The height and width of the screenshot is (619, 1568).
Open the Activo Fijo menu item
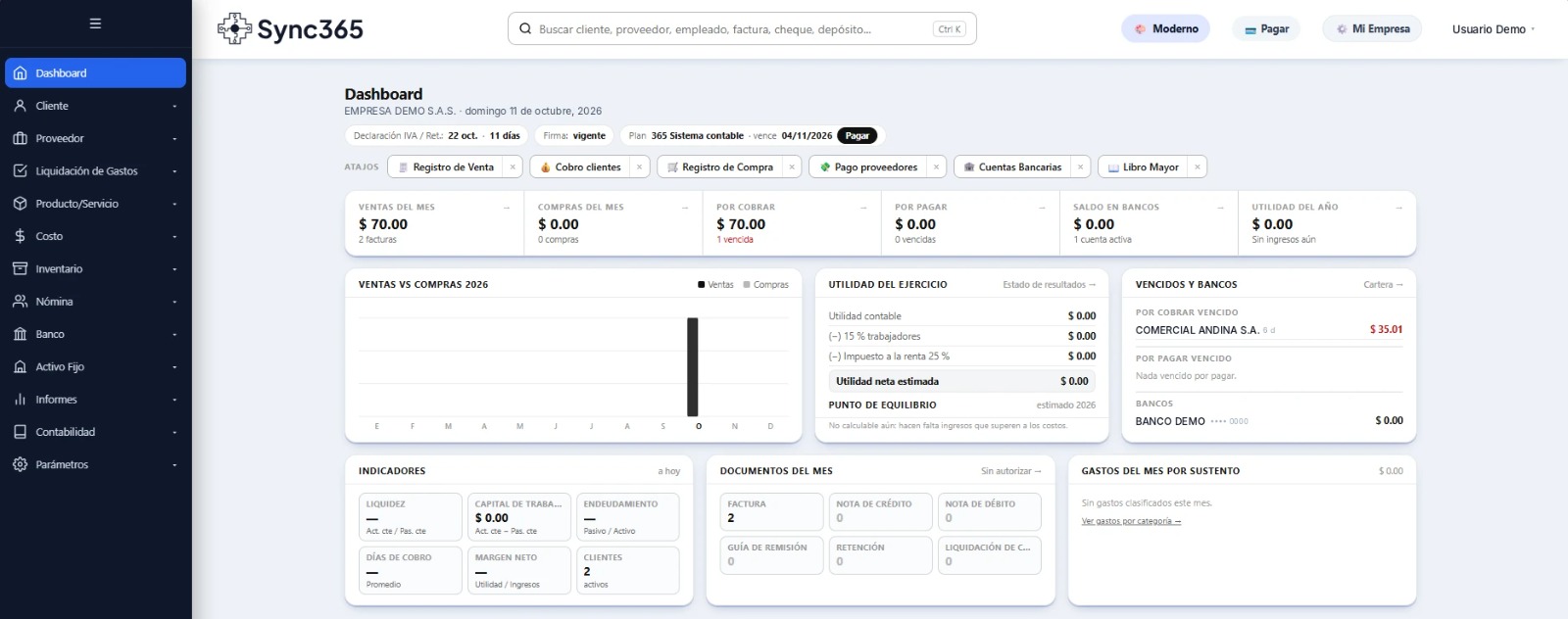[x=95, y=366]
